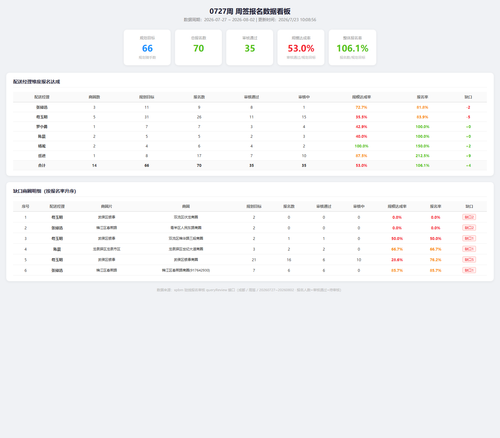Image resolution: width=500 pixels, height=438 pixels.
Task: Select the green 106.1% summary card
Action: coord(352,47)
